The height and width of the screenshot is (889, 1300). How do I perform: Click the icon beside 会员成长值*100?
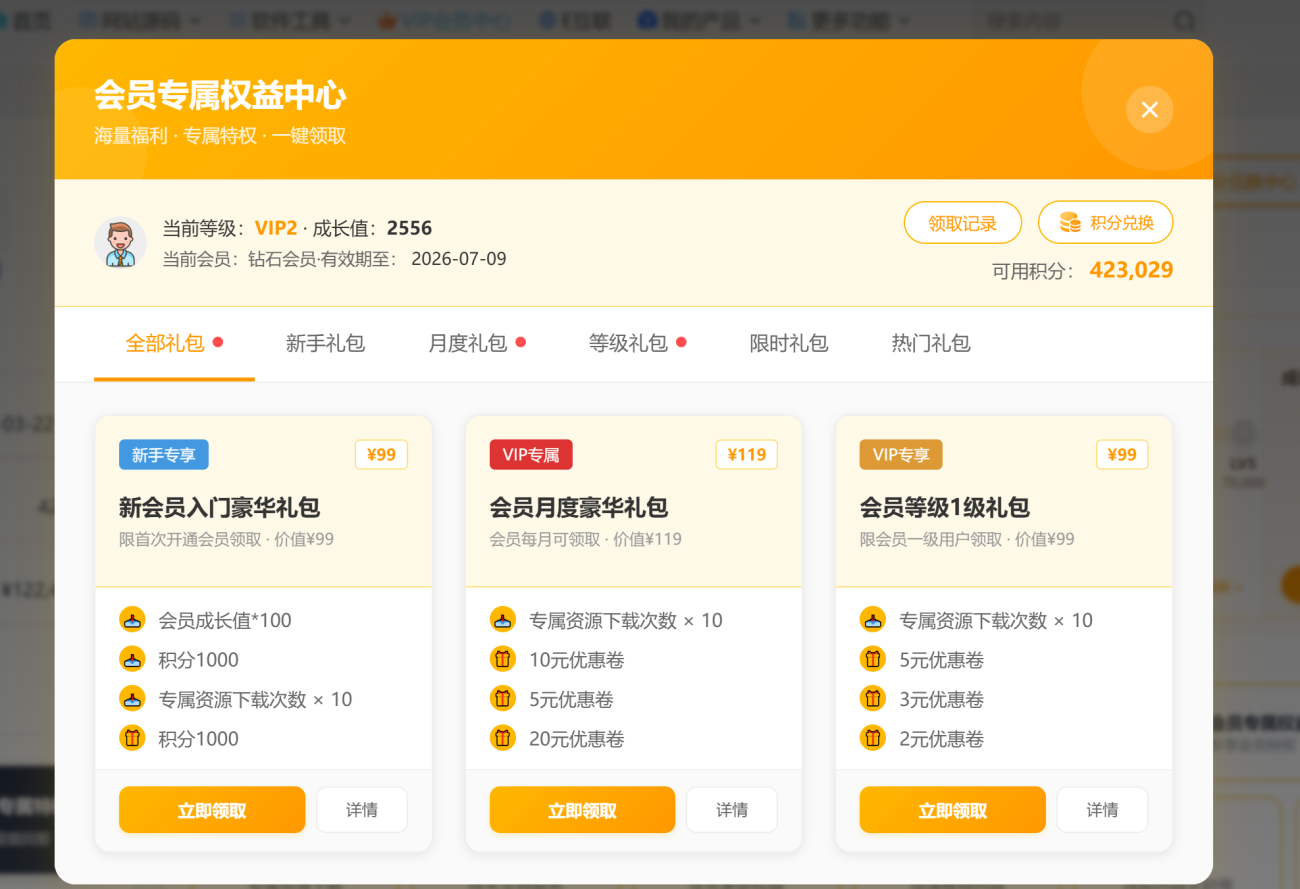tap(132, 620)
